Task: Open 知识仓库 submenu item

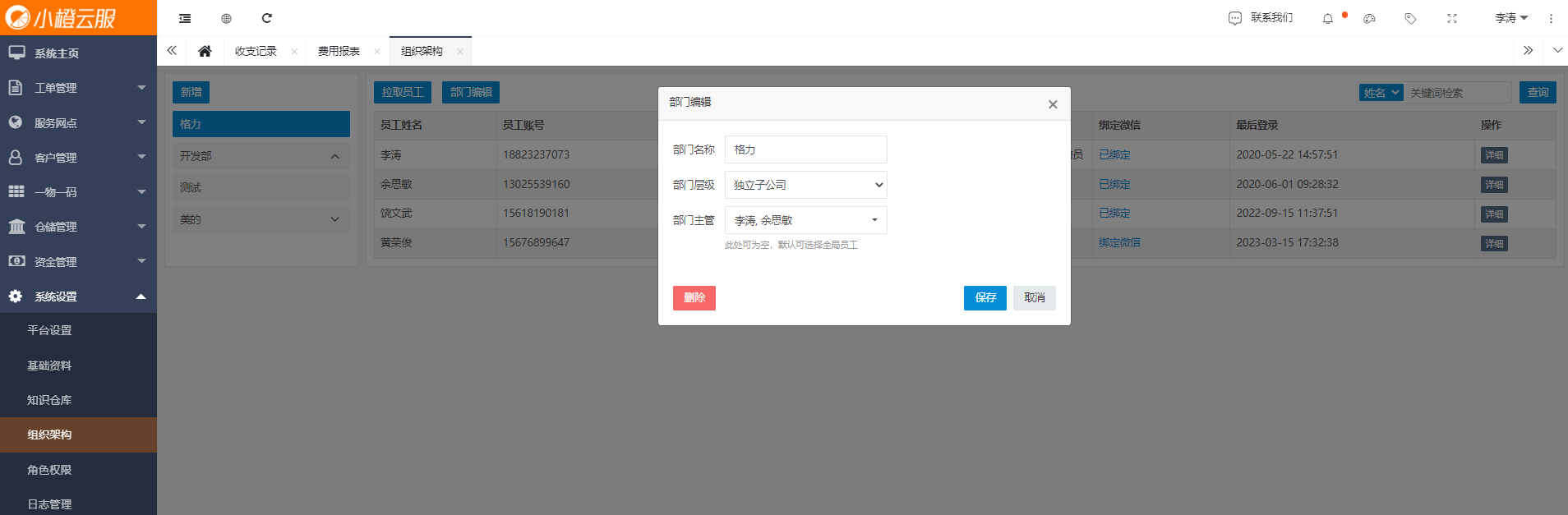Action: [x=78, y=400]
